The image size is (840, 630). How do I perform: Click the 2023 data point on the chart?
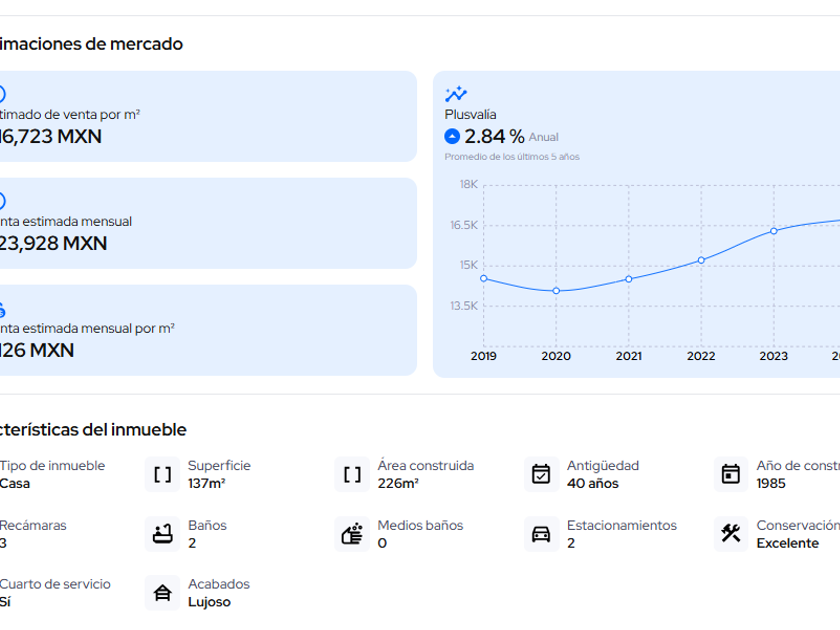point(774,231)
